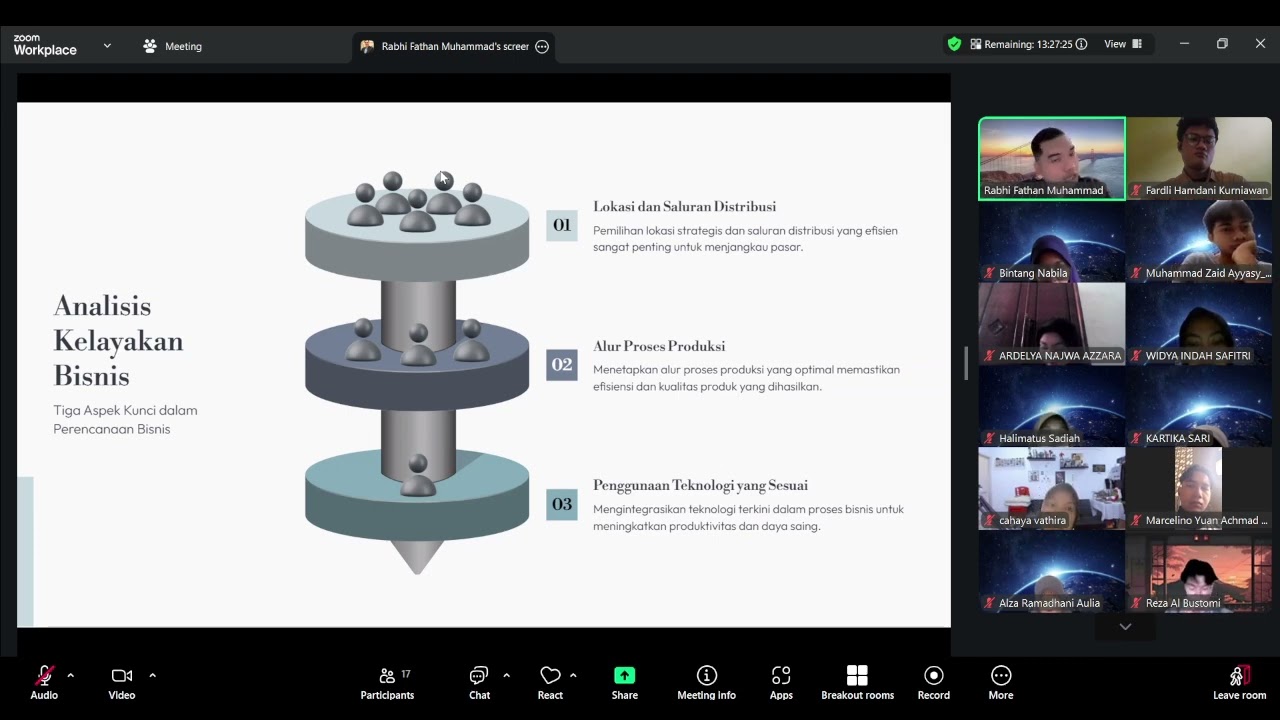The image size is (1280, 720).
Task: Start video with the Video camera icon
Action: [122, 676]
